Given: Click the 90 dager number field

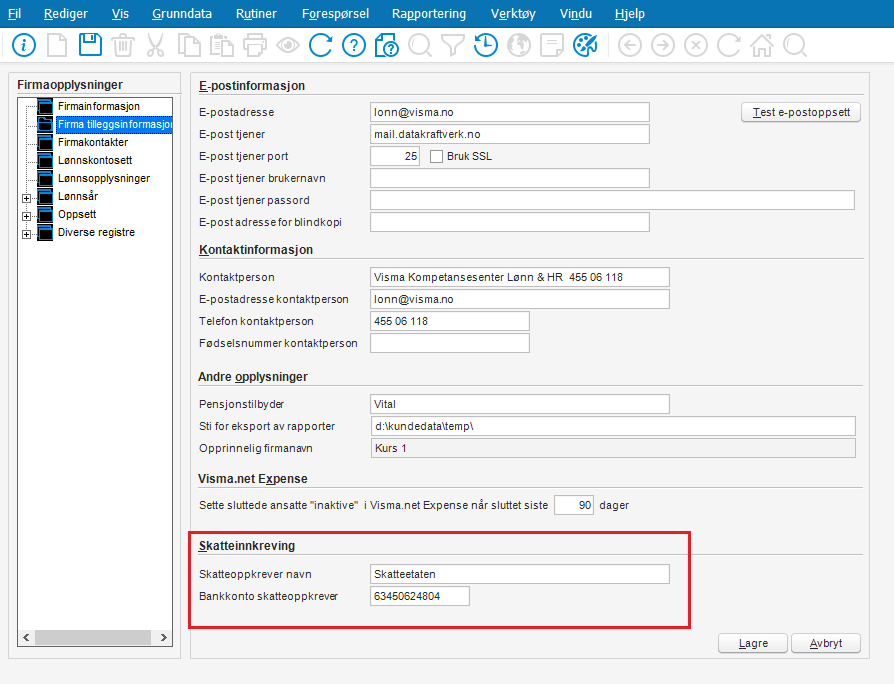Looking at the screenshot, I should tap(574, 505).
